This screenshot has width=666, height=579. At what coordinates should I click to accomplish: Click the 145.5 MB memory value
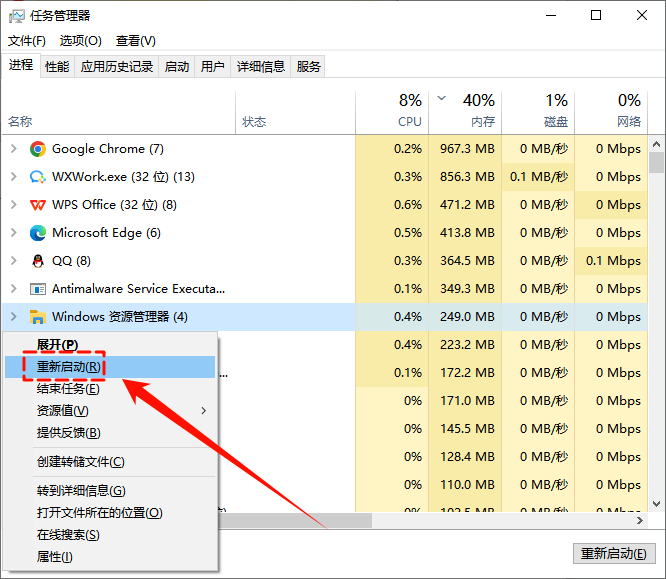[x=467, y=429]
